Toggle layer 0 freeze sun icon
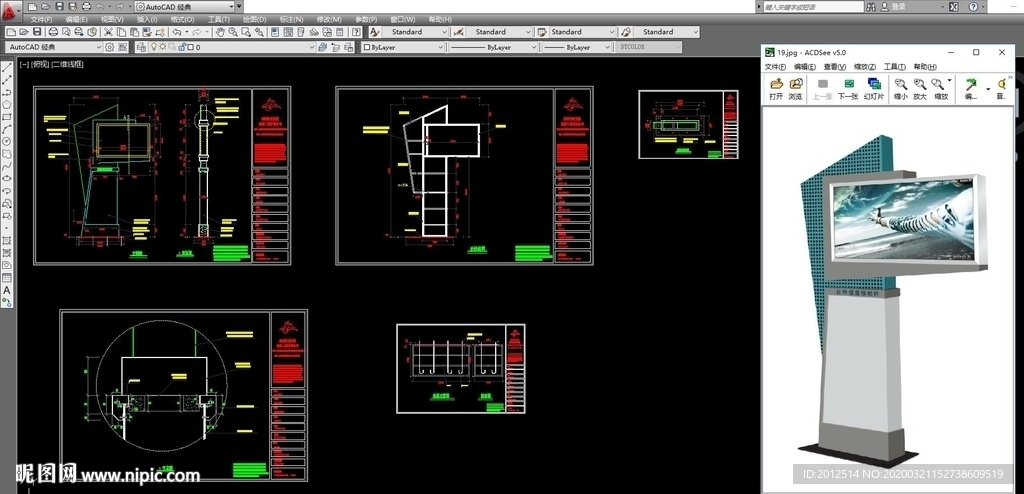Image resolution: width=1024 pixels, height=494 pixels. click(163, 47)
